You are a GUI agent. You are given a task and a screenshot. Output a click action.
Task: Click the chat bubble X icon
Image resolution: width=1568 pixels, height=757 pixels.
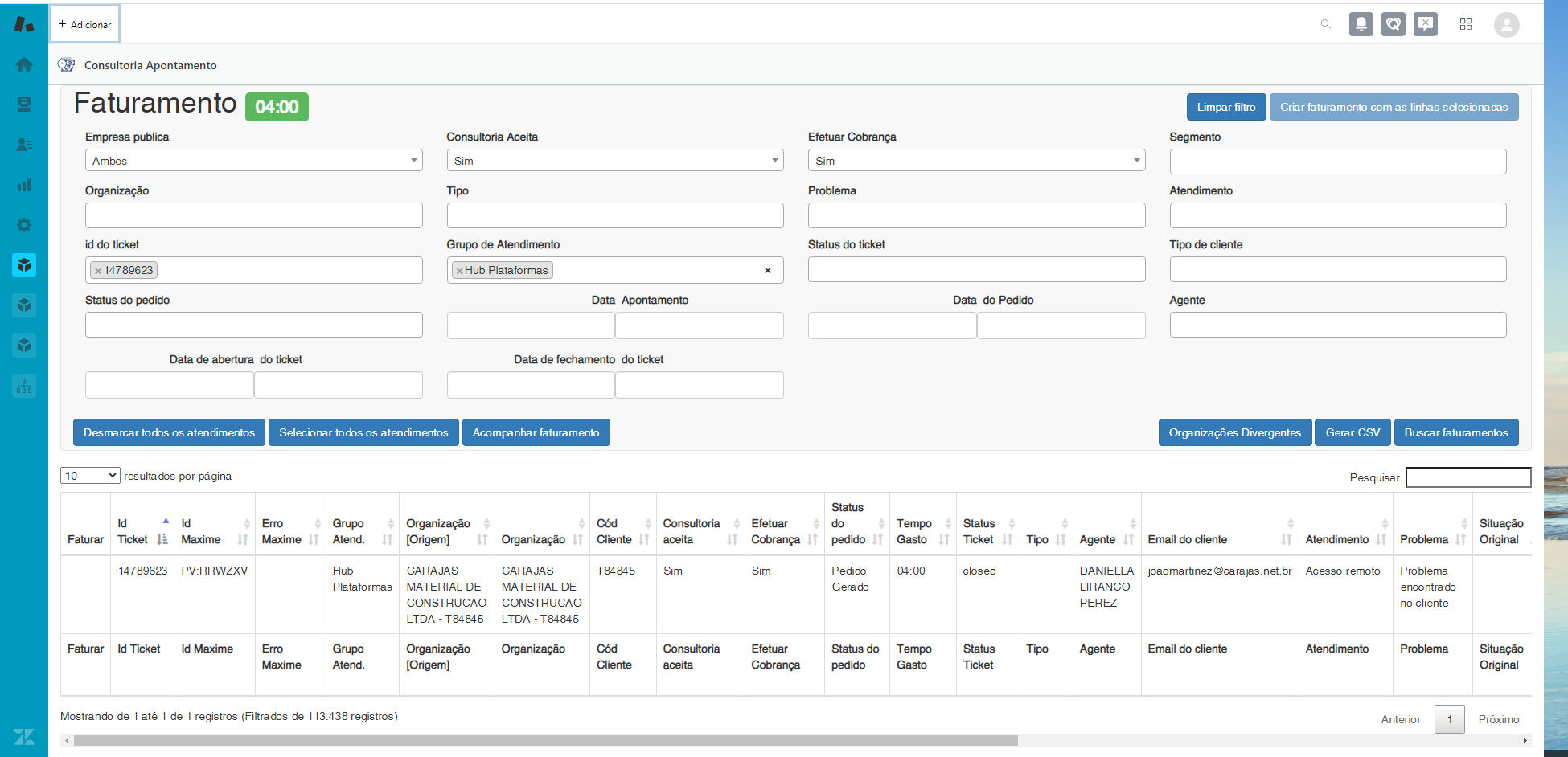coord(1426,24)
